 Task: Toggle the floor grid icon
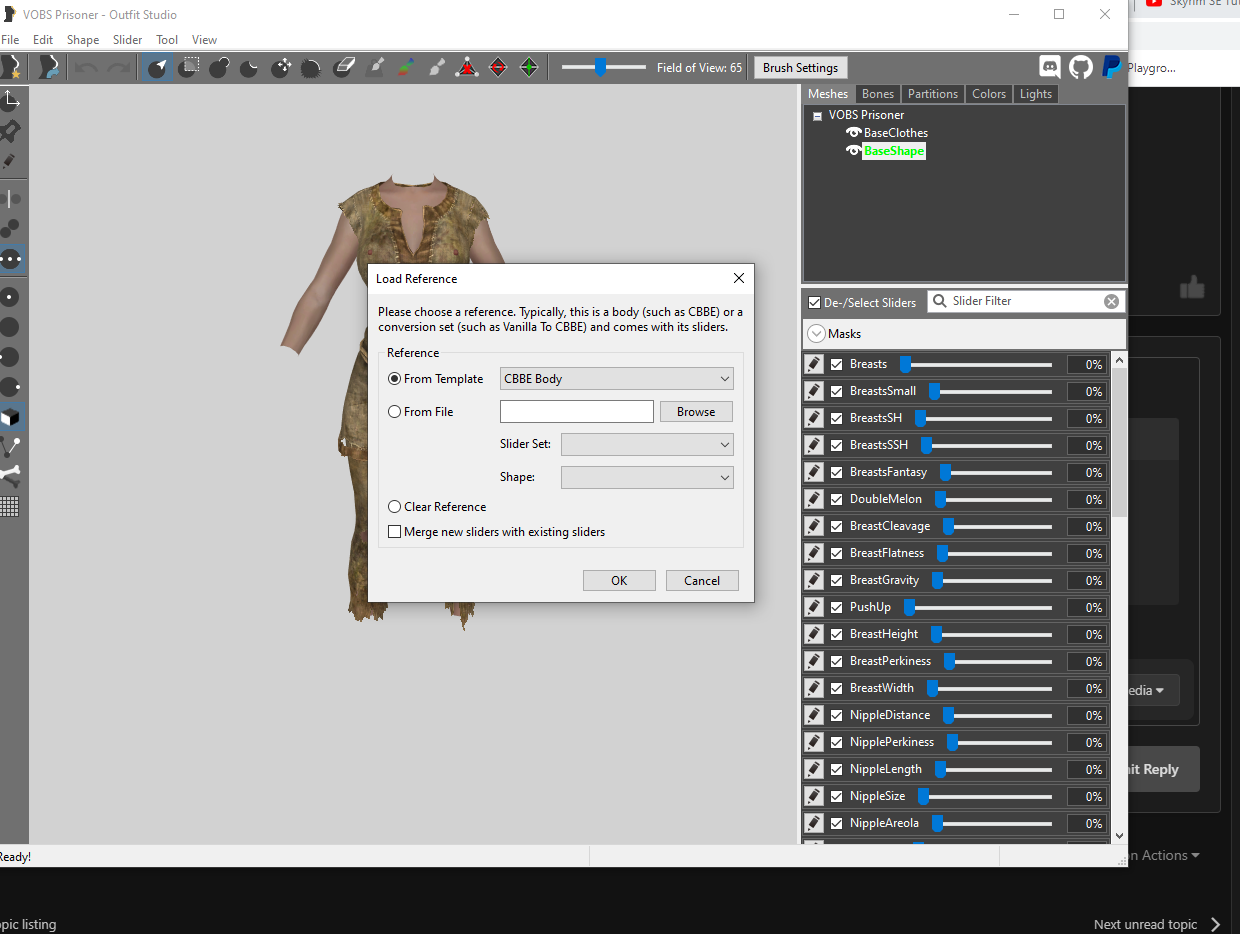[11, 506]
